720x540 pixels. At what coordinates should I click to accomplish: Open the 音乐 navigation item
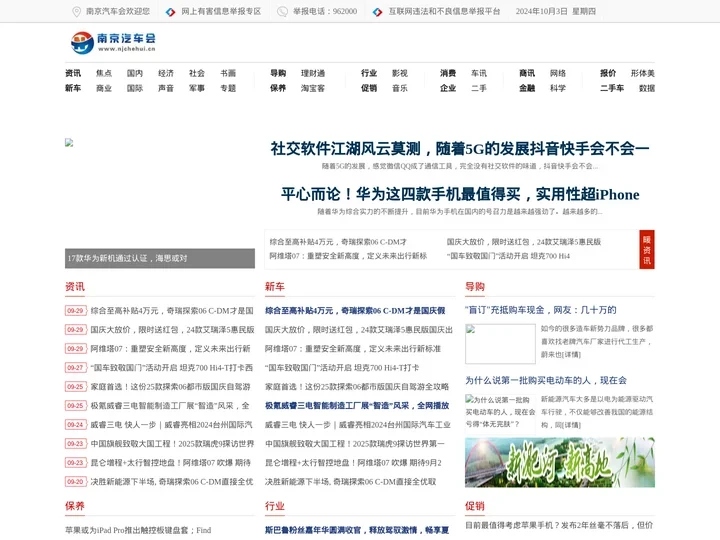(x=400, y=88)
